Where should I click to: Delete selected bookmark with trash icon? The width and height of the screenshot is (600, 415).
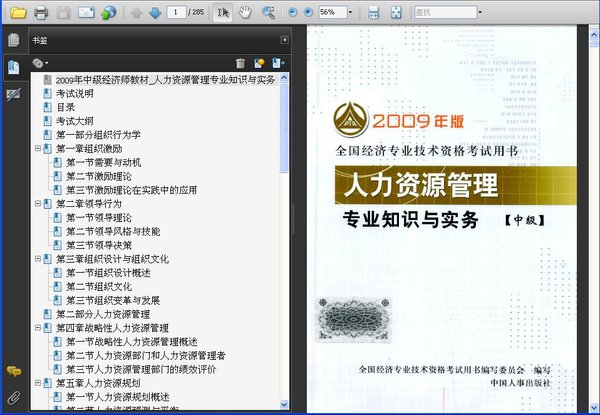(x=240, y=63)
